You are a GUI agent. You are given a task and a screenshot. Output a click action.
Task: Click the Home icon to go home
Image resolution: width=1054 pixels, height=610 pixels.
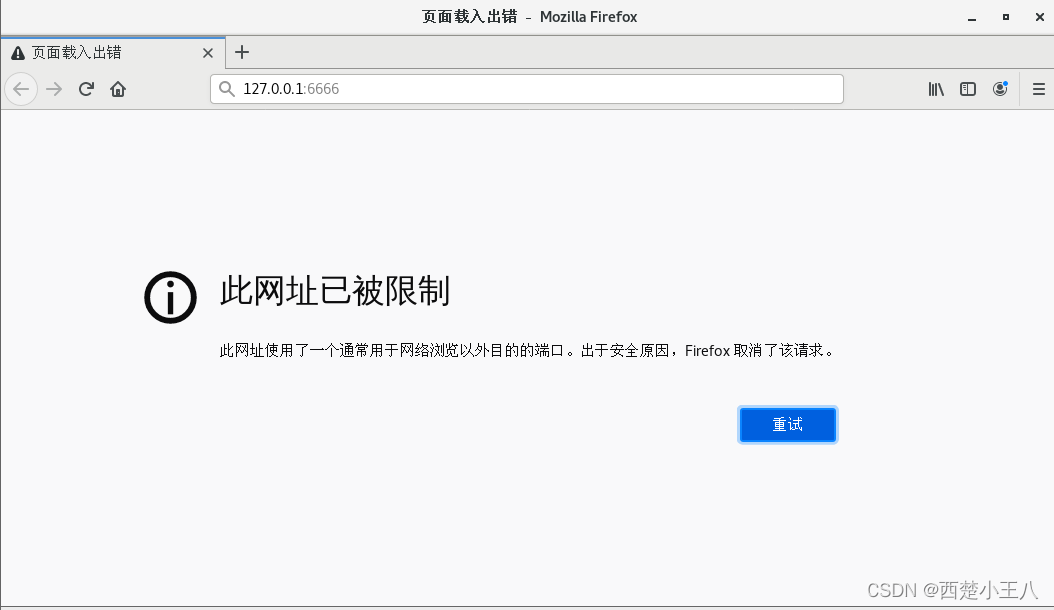(118, 89)
